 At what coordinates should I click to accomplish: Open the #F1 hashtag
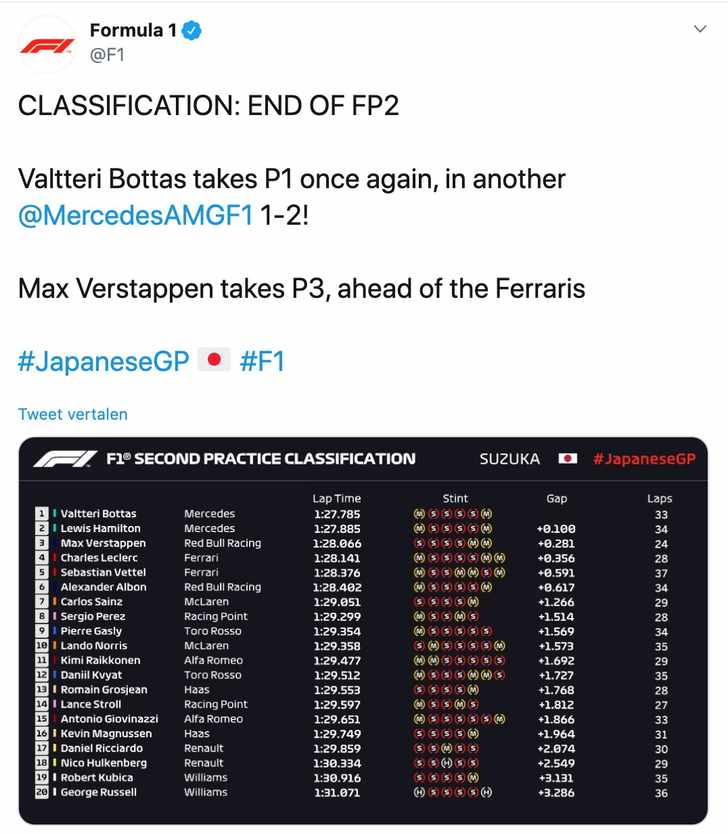click(262, 361)
